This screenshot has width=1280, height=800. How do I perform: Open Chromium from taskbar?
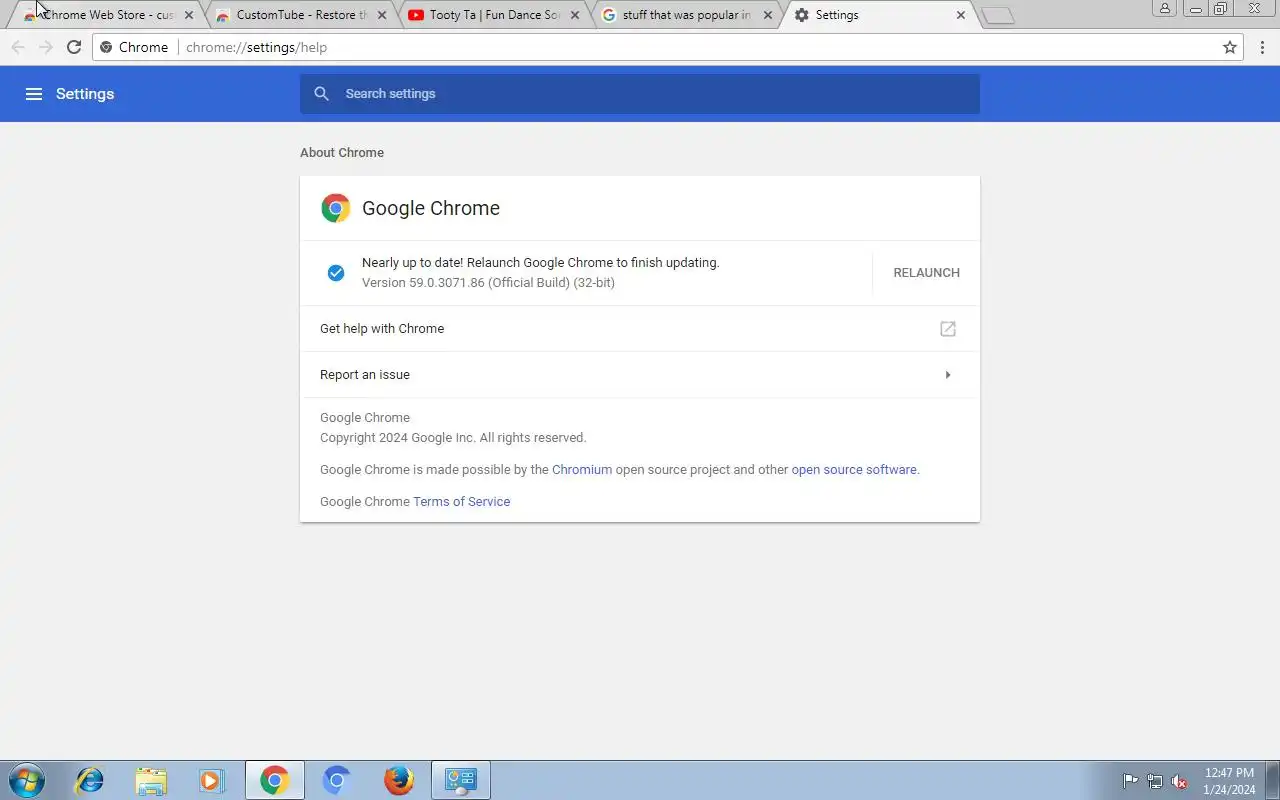point(337,780)
